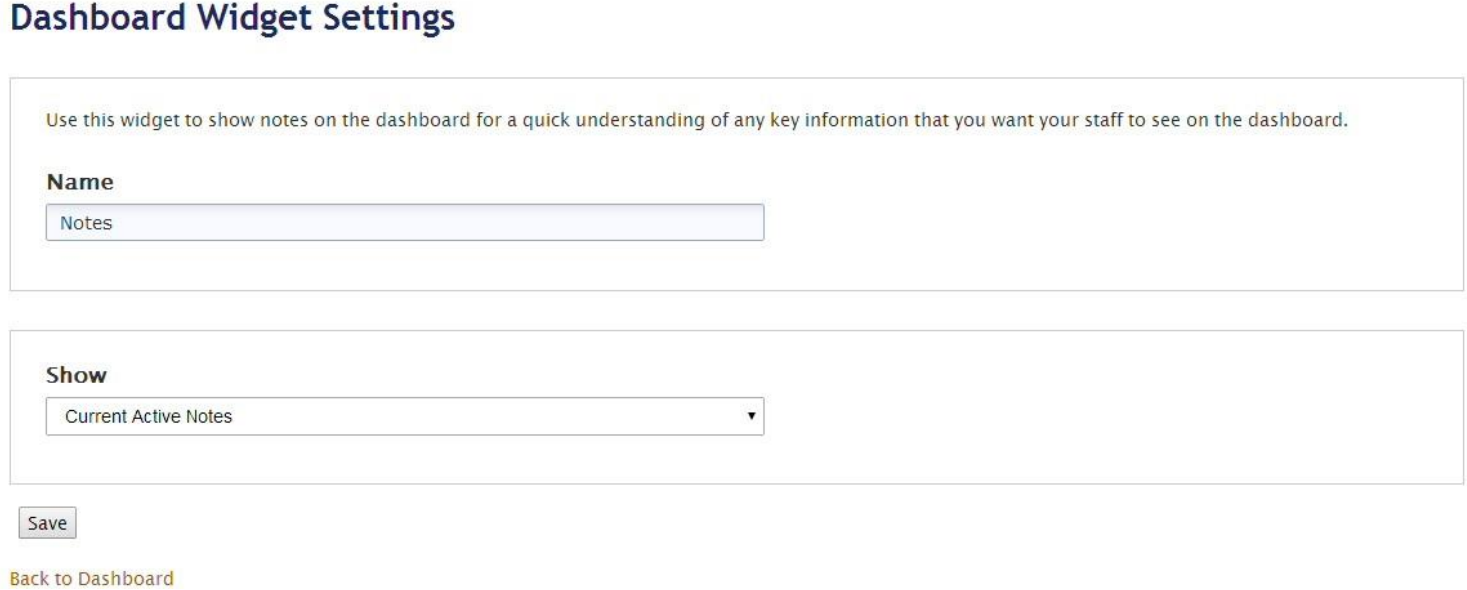
Task: Click the Show field label
Action: click(x=76, y=376)
